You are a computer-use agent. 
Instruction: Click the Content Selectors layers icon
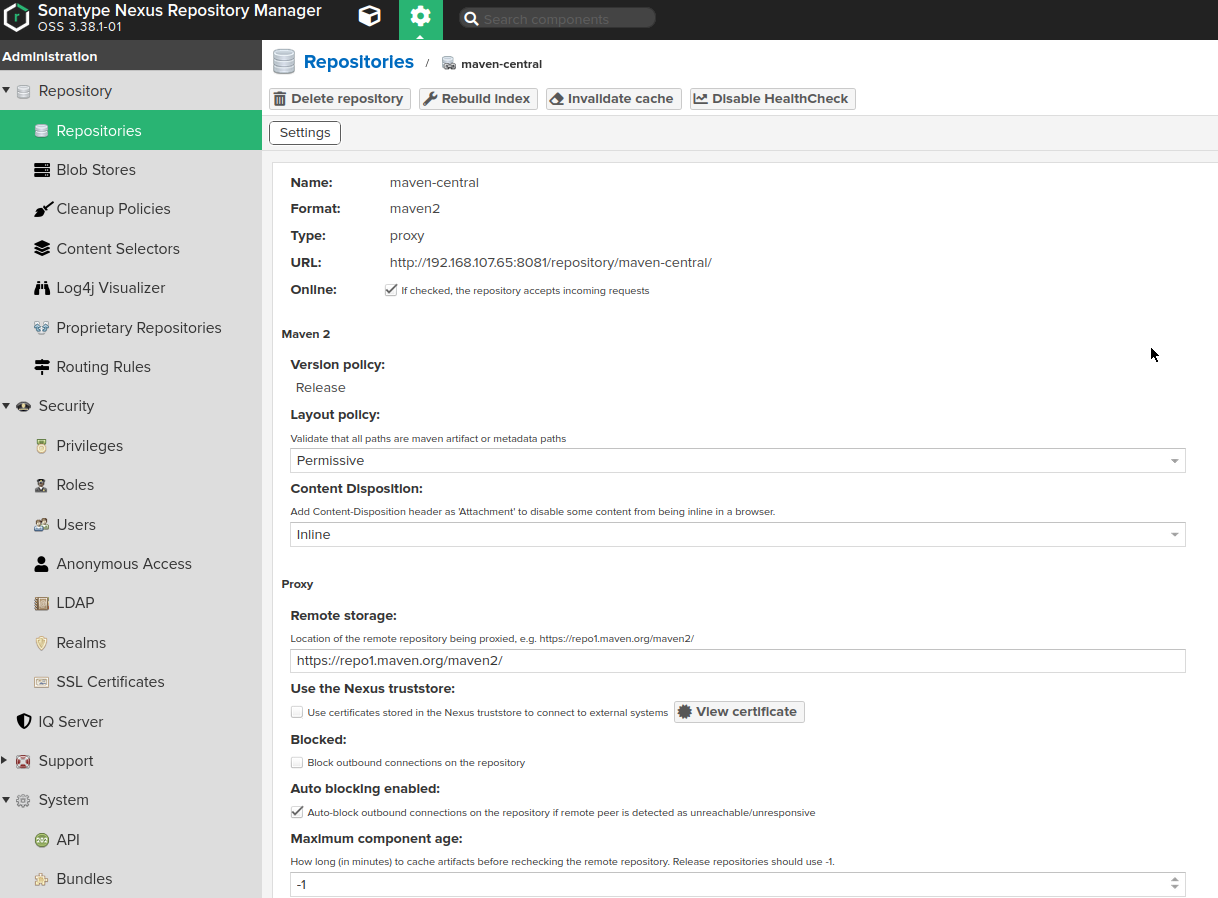click(x=42, y=248)
